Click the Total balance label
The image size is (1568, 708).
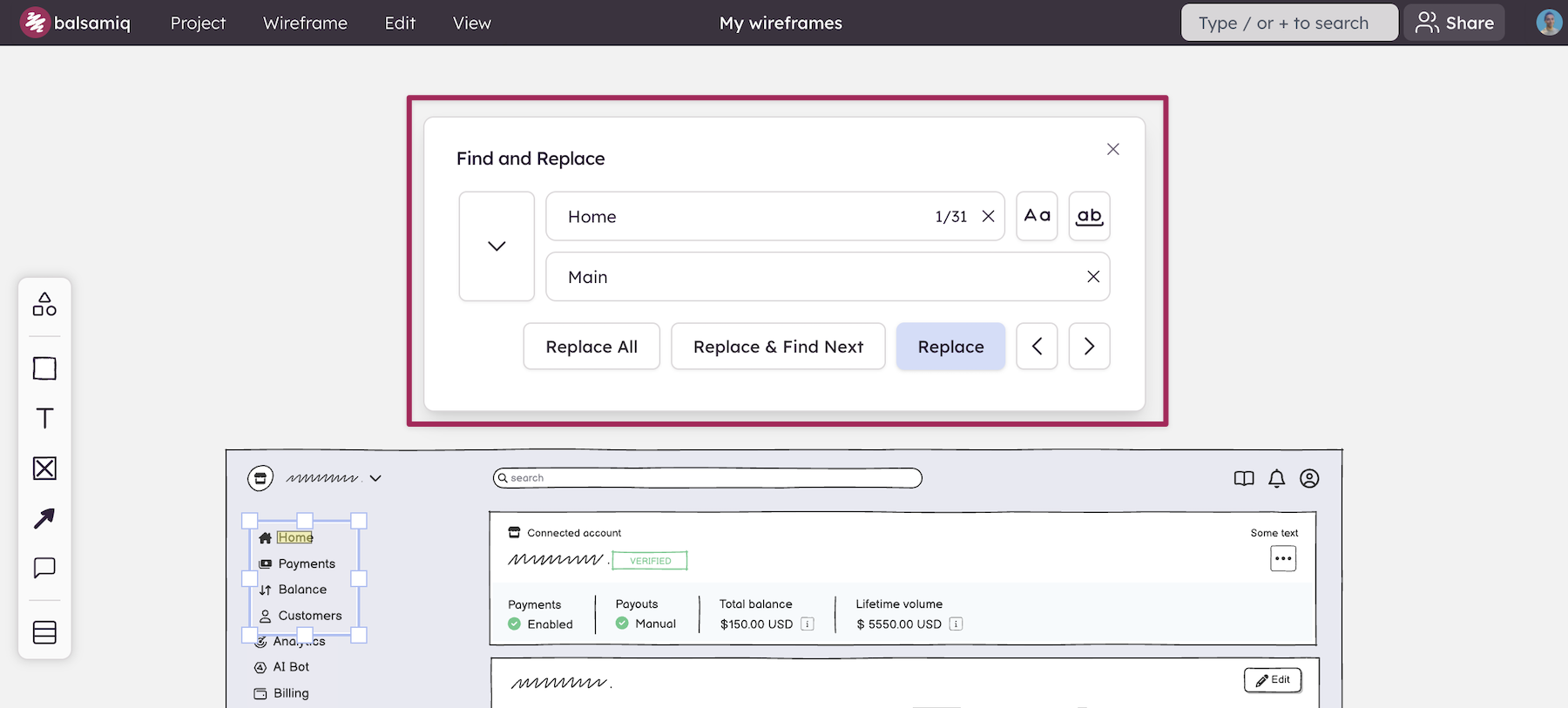755,603
